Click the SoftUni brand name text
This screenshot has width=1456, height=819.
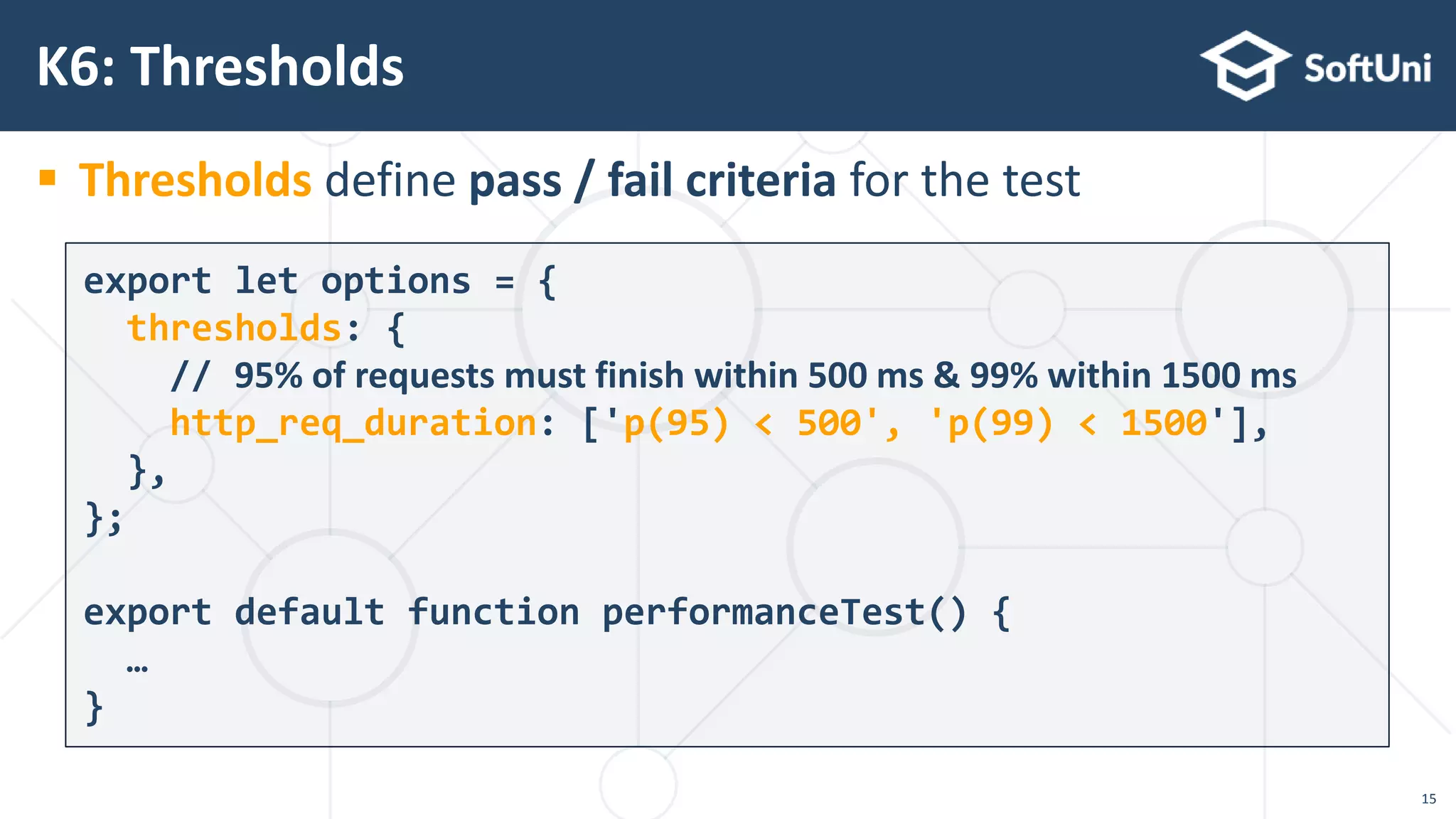click(1367, 68)
